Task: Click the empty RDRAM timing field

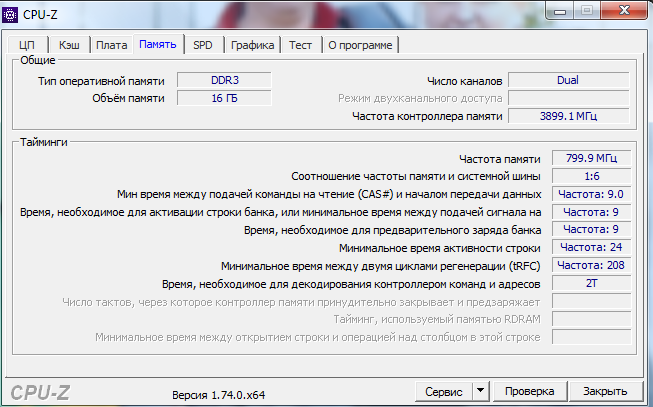Action: coord(591,319)
